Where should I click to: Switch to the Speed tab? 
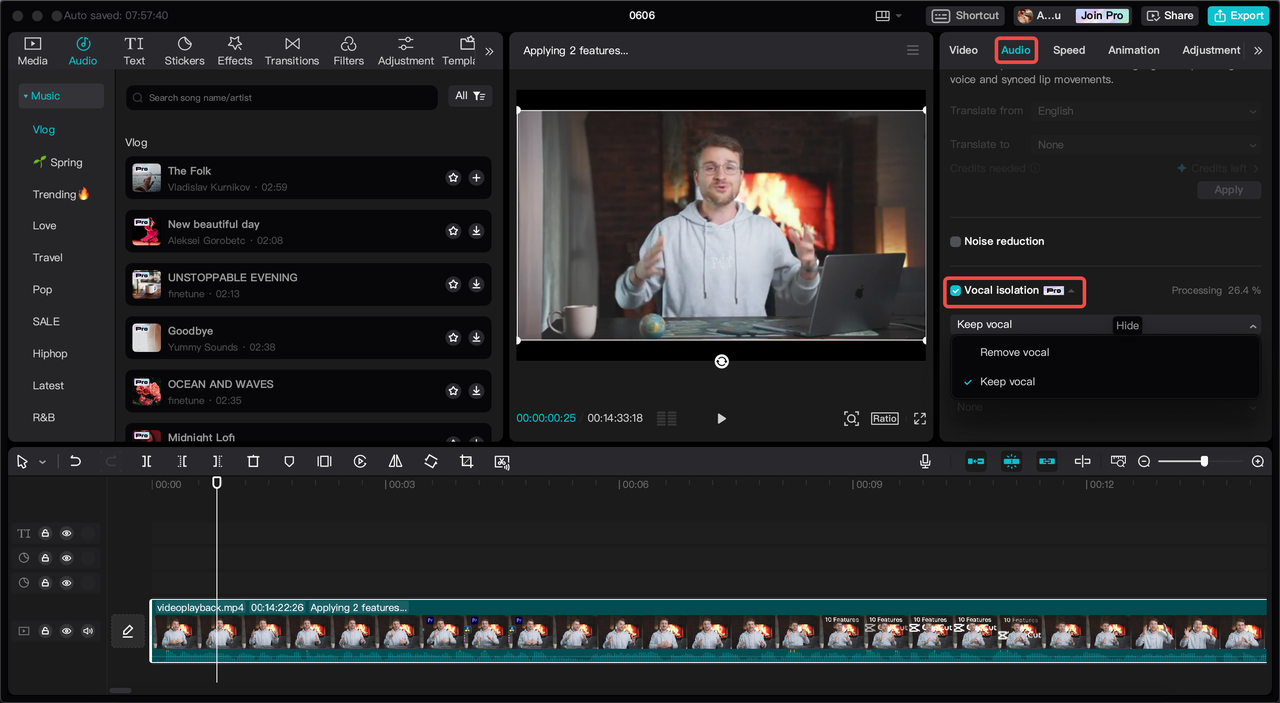tap(1068, 50)
